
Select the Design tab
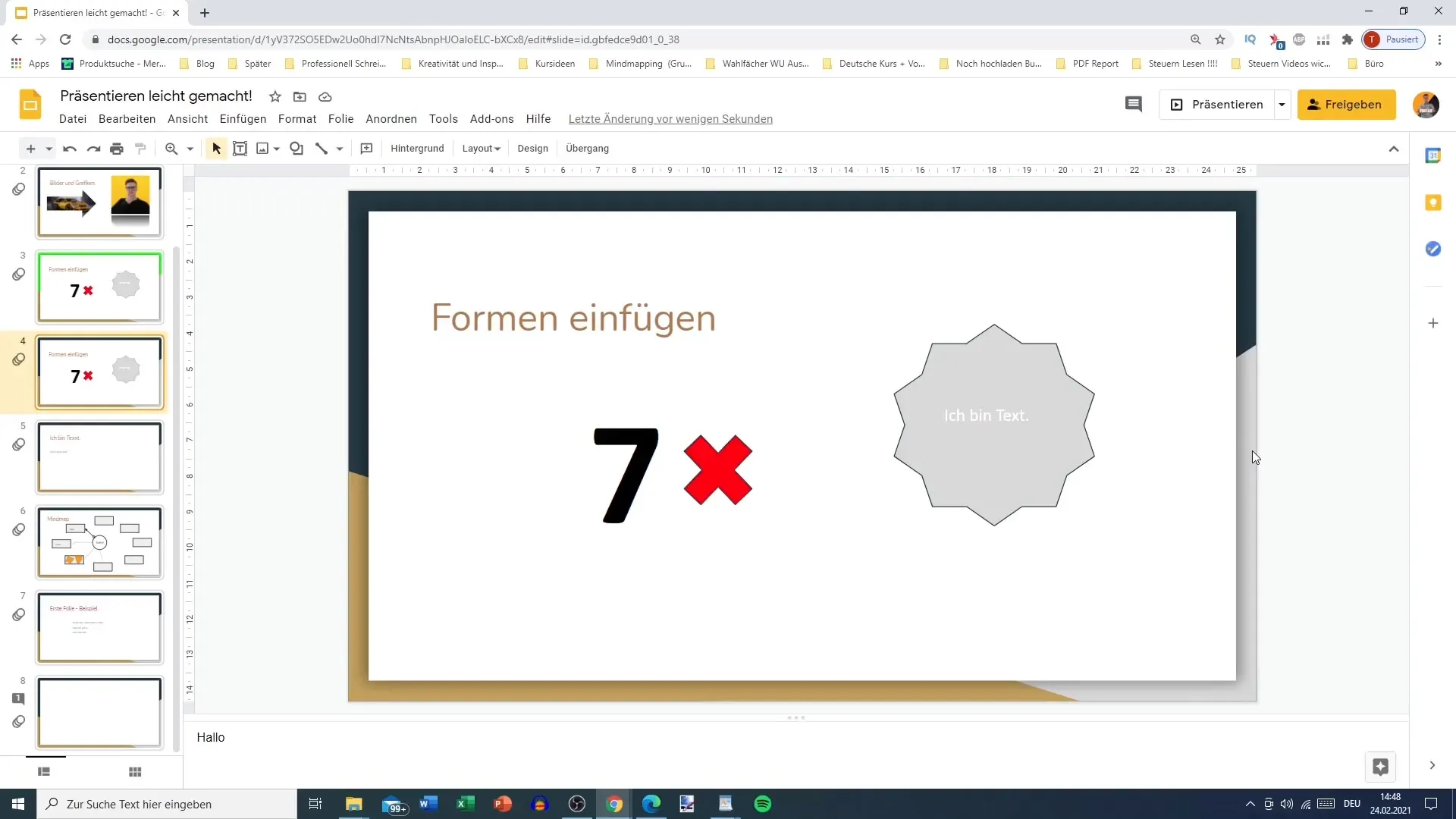[531, 148]
